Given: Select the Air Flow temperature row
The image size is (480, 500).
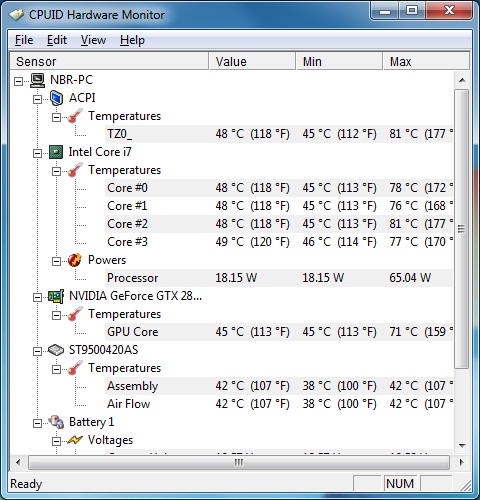Looking at the screenshot, I should pos(278,404).
